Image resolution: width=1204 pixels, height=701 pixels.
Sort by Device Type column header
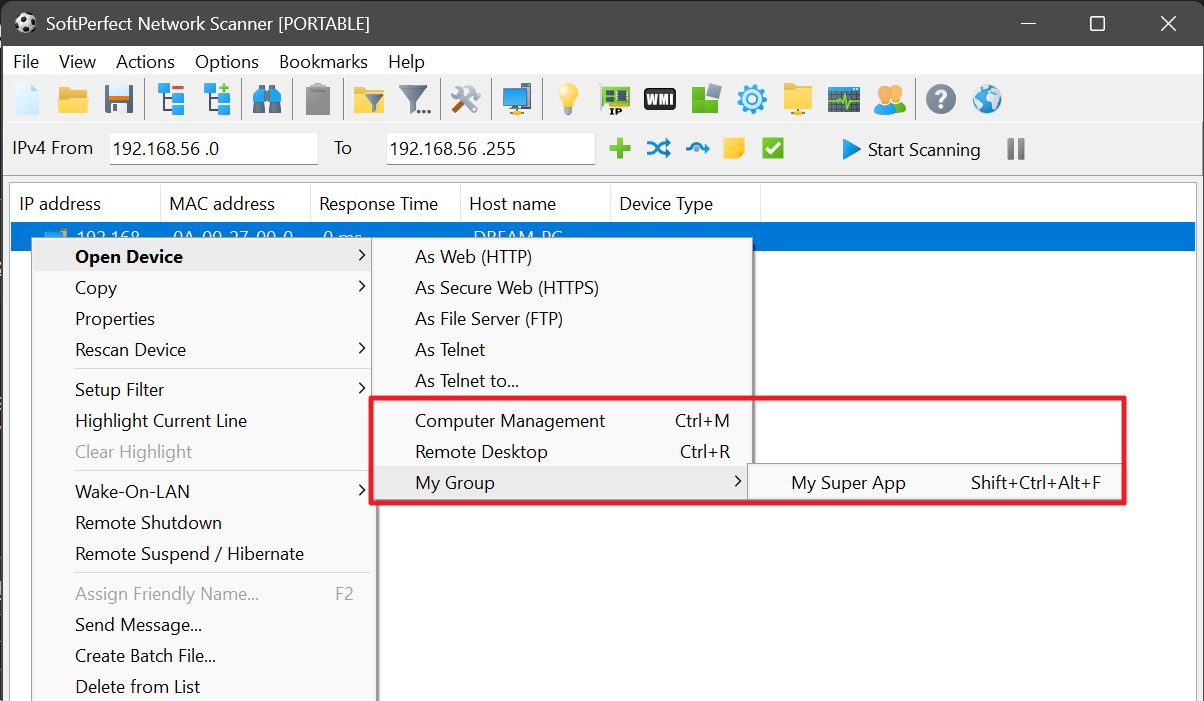(x=685, y=204)
